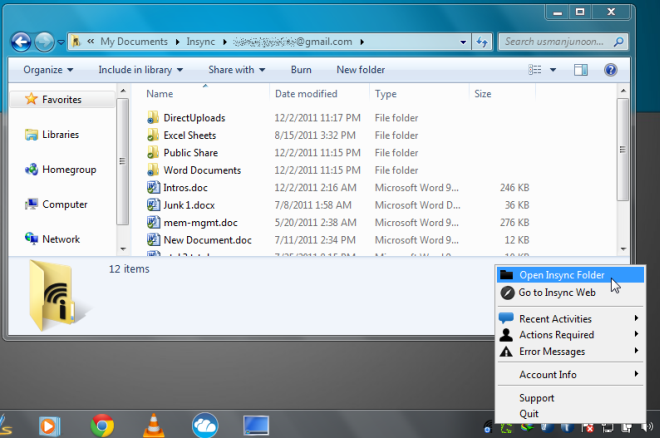
Task: Click the New folder button
Action: [x=361, y=70]
